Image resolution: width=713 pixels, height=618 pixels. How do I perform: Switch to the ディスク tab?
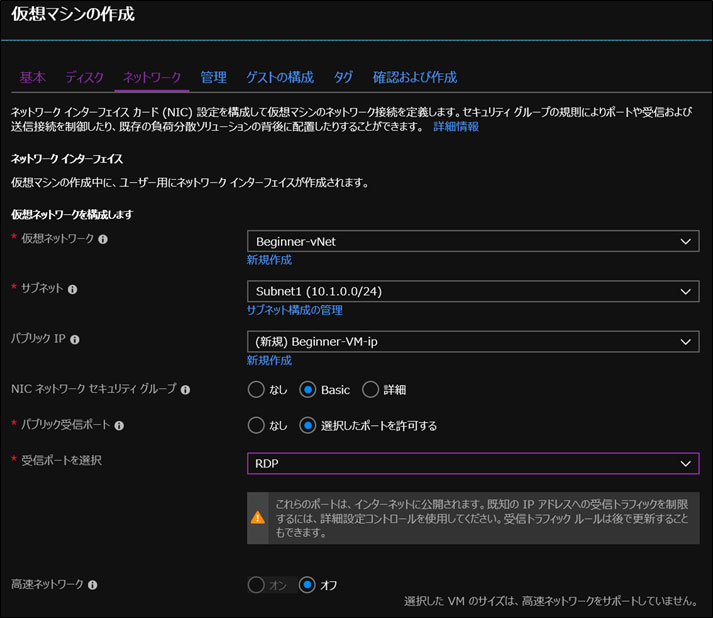[x=84, y=77]
